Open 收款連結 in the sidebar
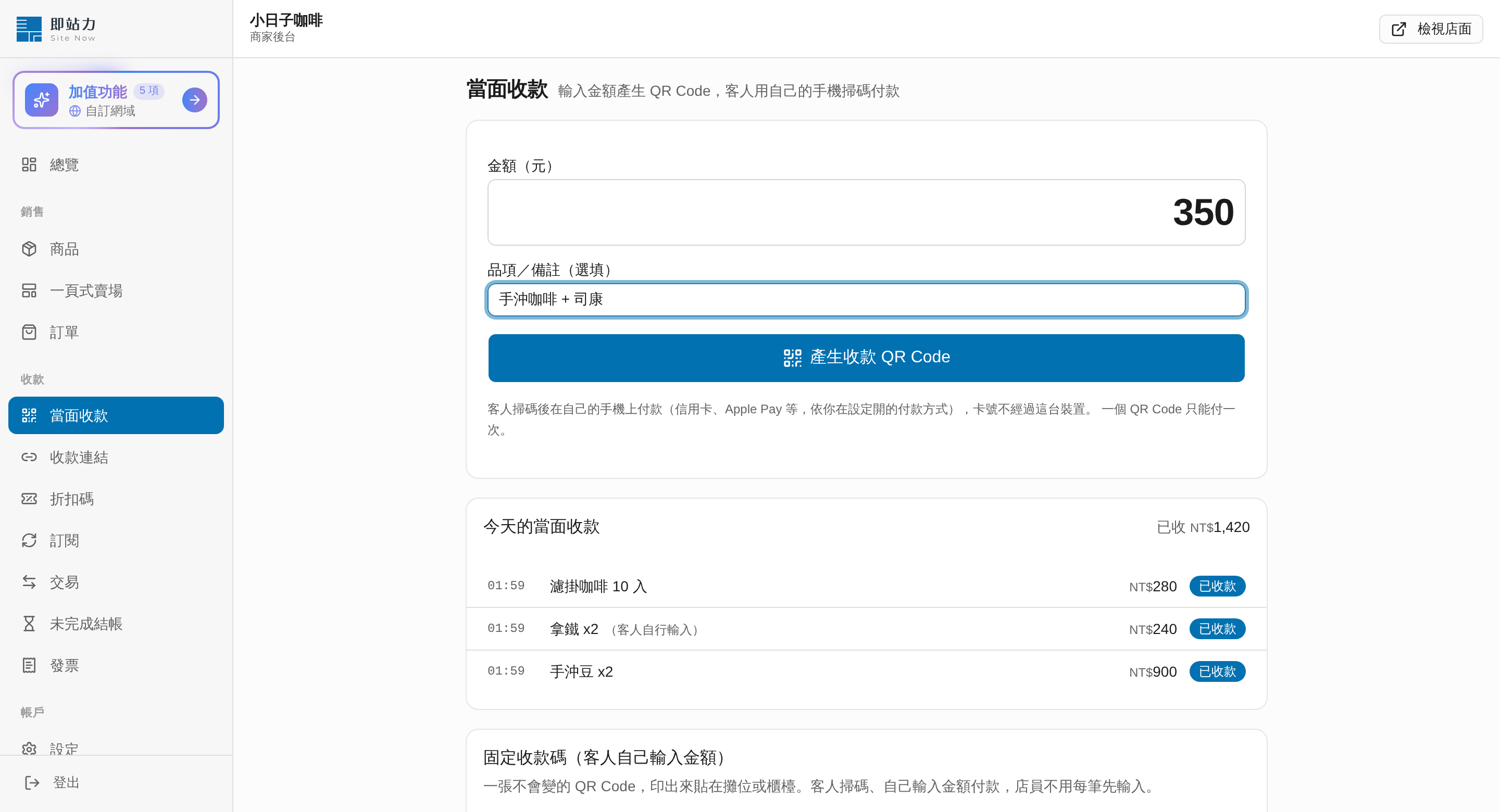The height and width of the screenshot is (812, 1500). (116, 458)
